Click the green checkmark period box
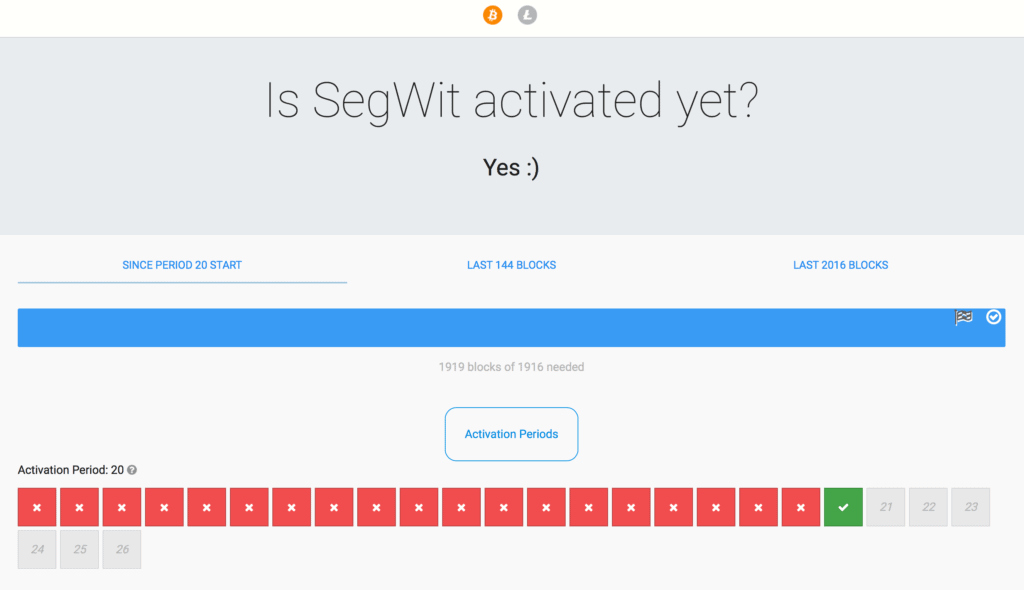Image resolution: width=1024 pixels, height=590 pixels. 843,507
